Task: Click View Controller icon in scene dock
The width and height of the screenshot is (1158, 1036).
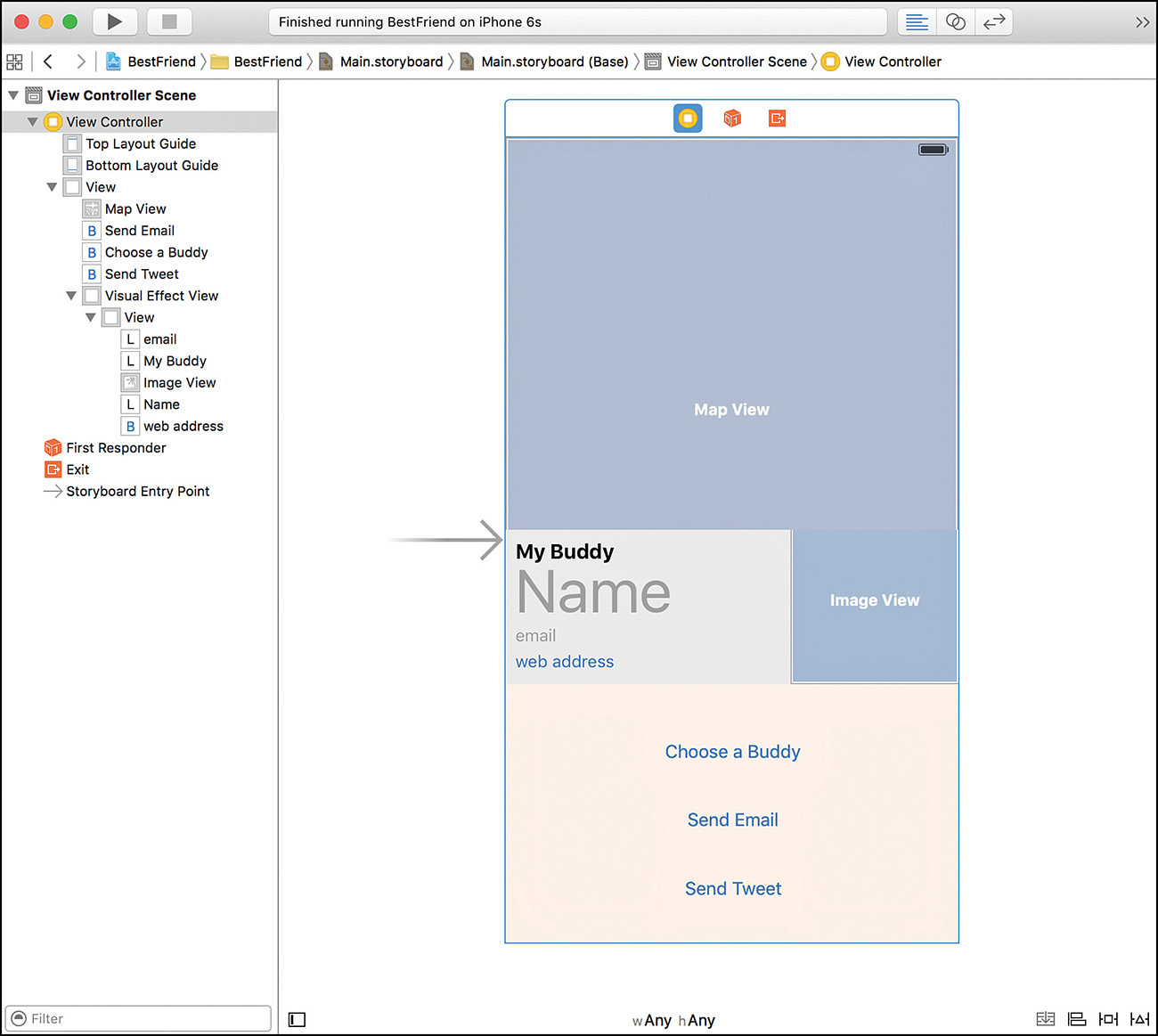Action: coord(688,118)
